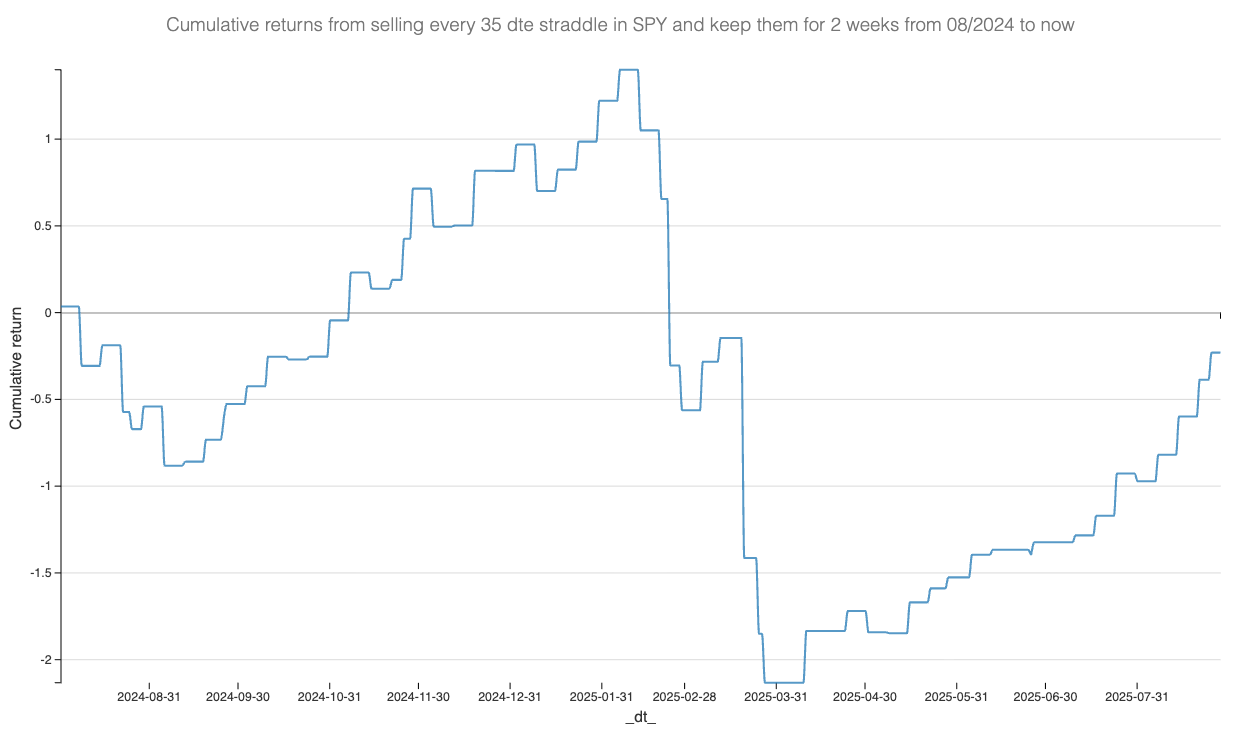Image resolution: width=1241 pixels, height=742 pixels.
Task: Click the 2025-07-31 date label
Action: pyautogui.click(x=1137, y=697)
